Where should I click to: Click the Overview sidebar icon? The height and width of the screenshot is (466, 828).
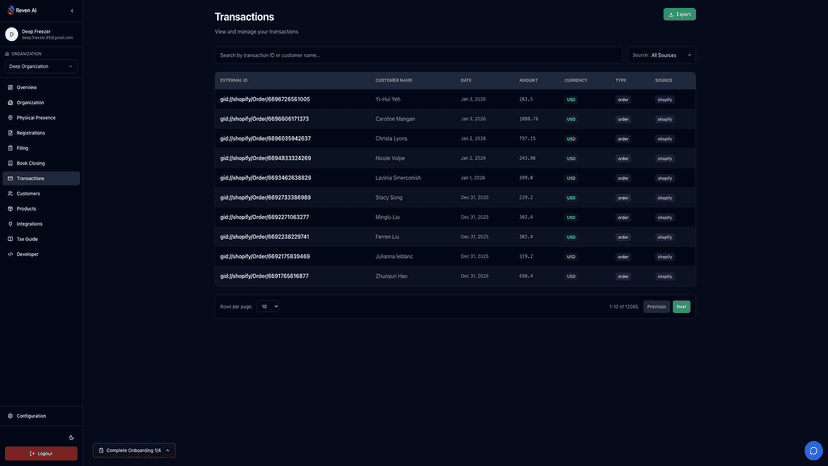coord(10,87)
